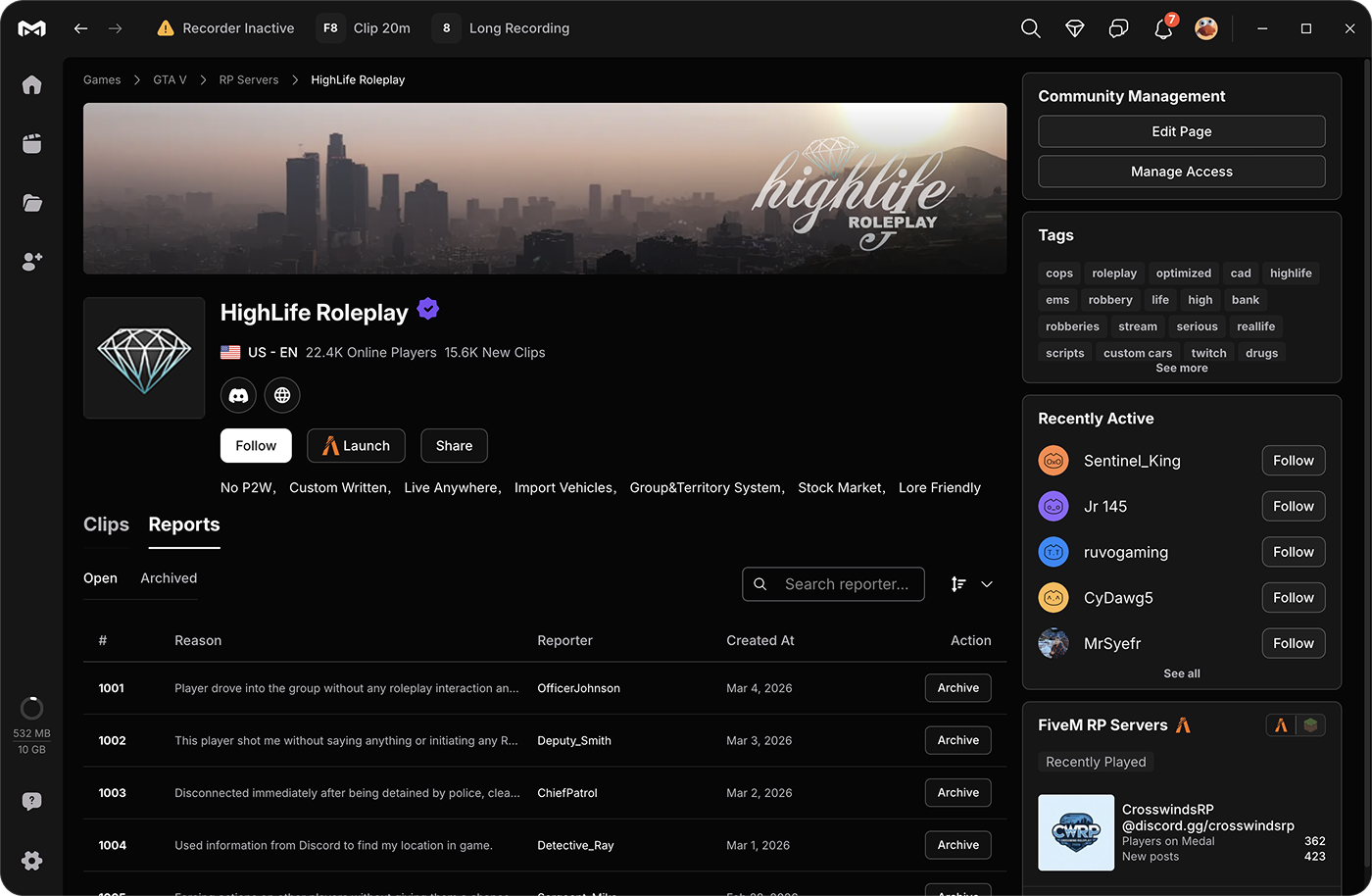The width and height of the screenshot is (1372, 896).
Task: Click the Recently Played filter chip
Action: click(1096, 762)
